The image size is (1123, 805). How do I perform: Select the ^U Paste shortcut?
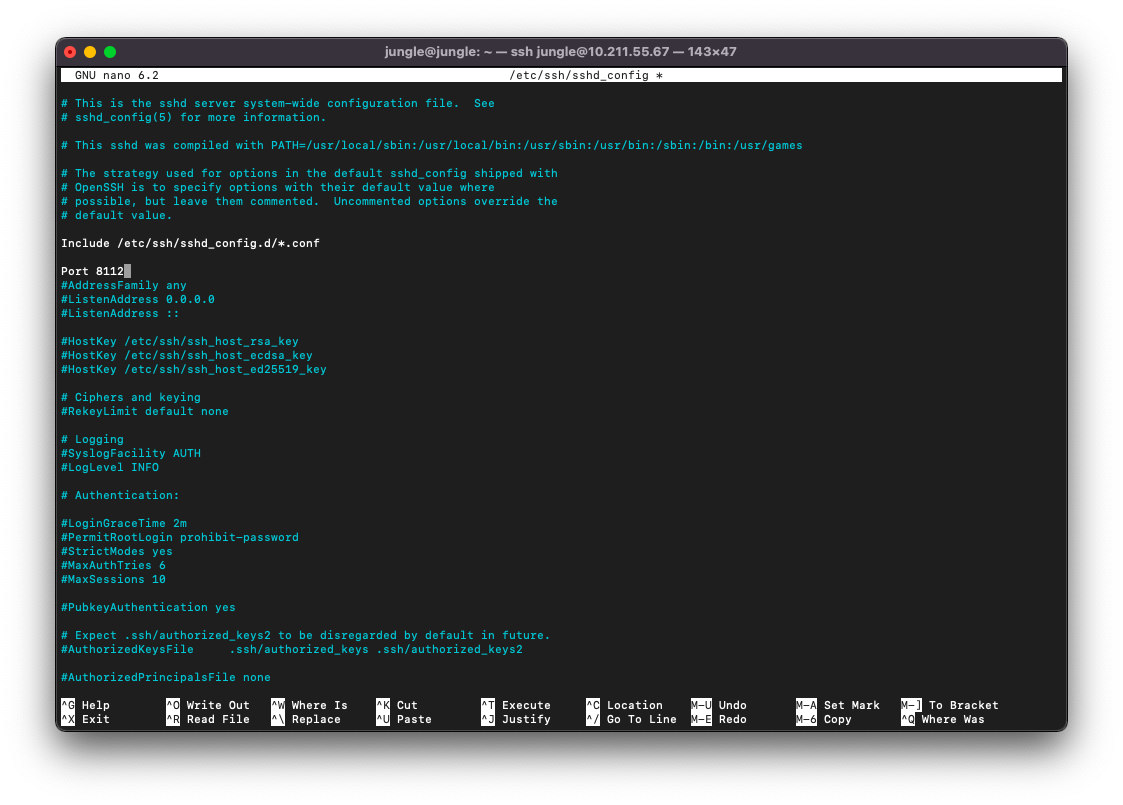[404, 719]
